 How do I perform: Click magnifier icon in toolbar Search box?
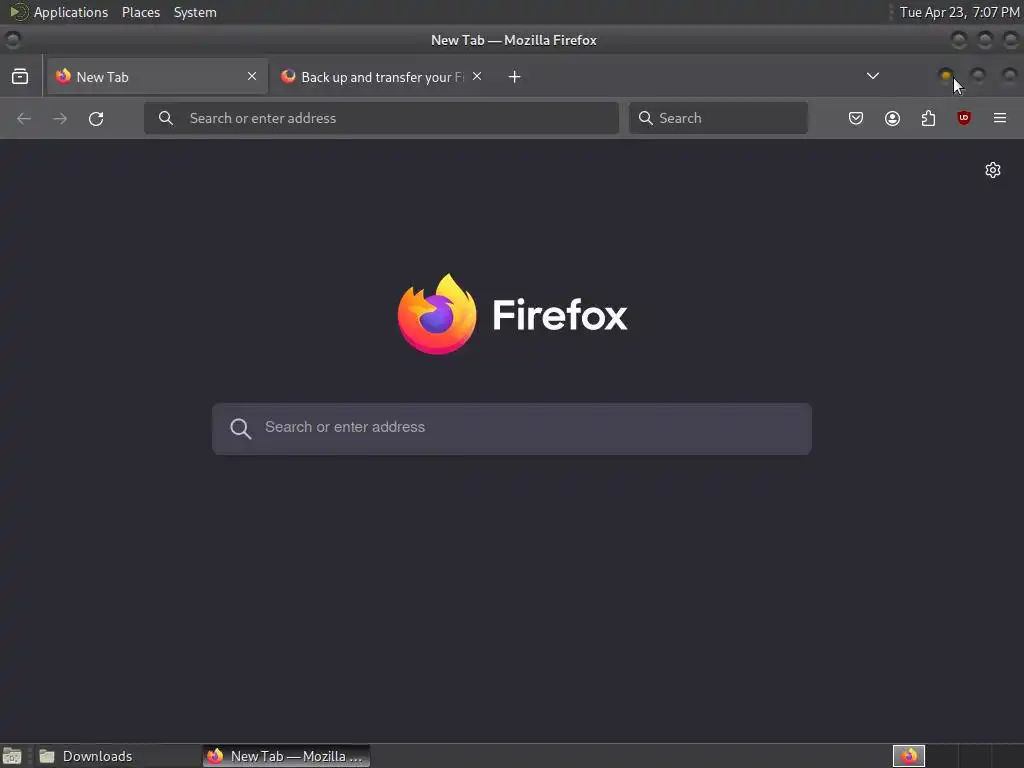click(645, 118)
